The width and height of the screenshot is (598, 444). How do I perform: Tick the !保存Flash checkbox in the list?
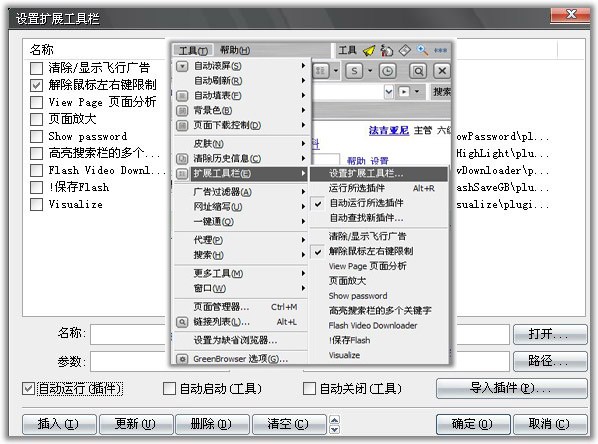coord(36,187)
